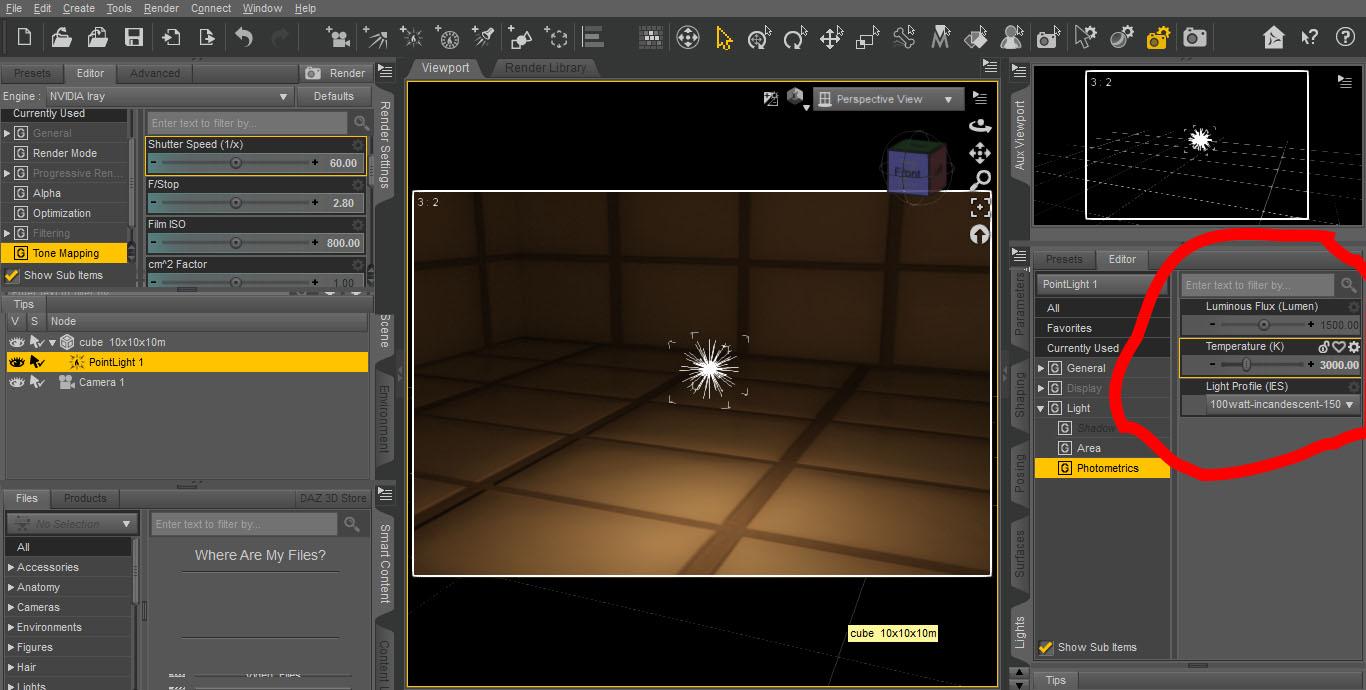Select the Surface Selection tool
1366x690 pixels.
pos(975,38)
